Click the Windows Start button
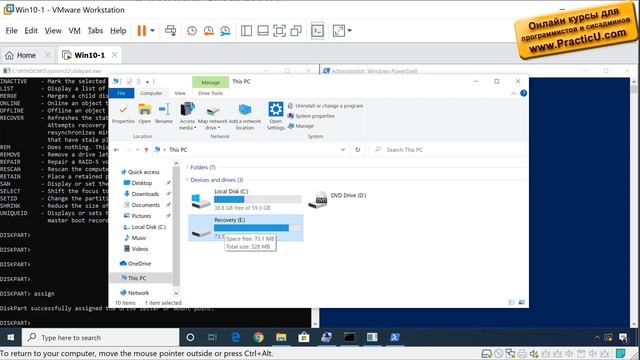 pyautogui.click(x=11, y=338)
